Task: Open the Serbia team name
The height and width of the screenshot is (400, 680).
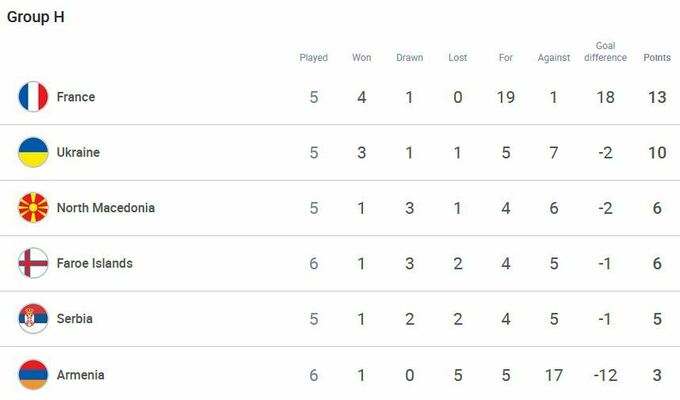Action: pos(75,319)
